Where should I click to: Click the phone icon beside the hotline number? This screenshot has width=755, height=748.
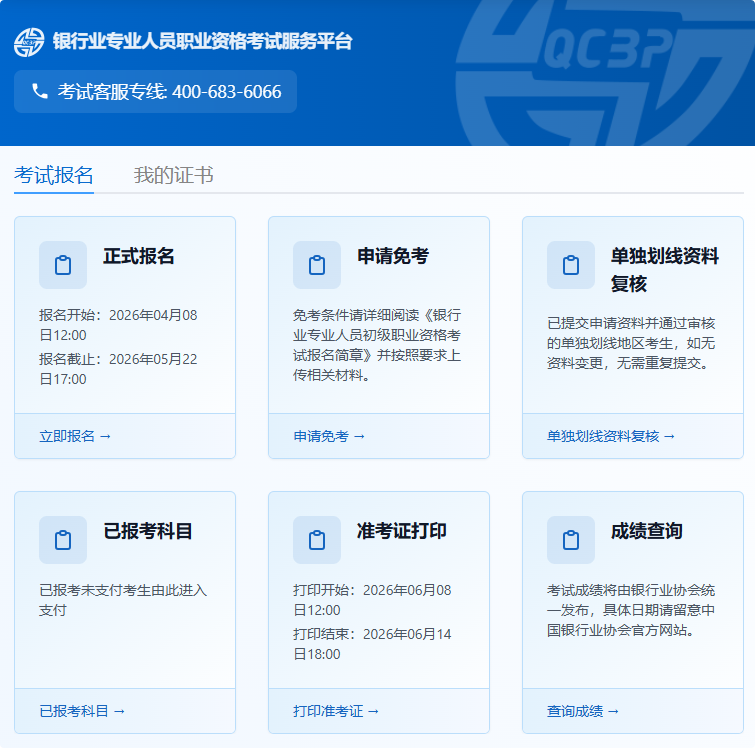[40, 92]
